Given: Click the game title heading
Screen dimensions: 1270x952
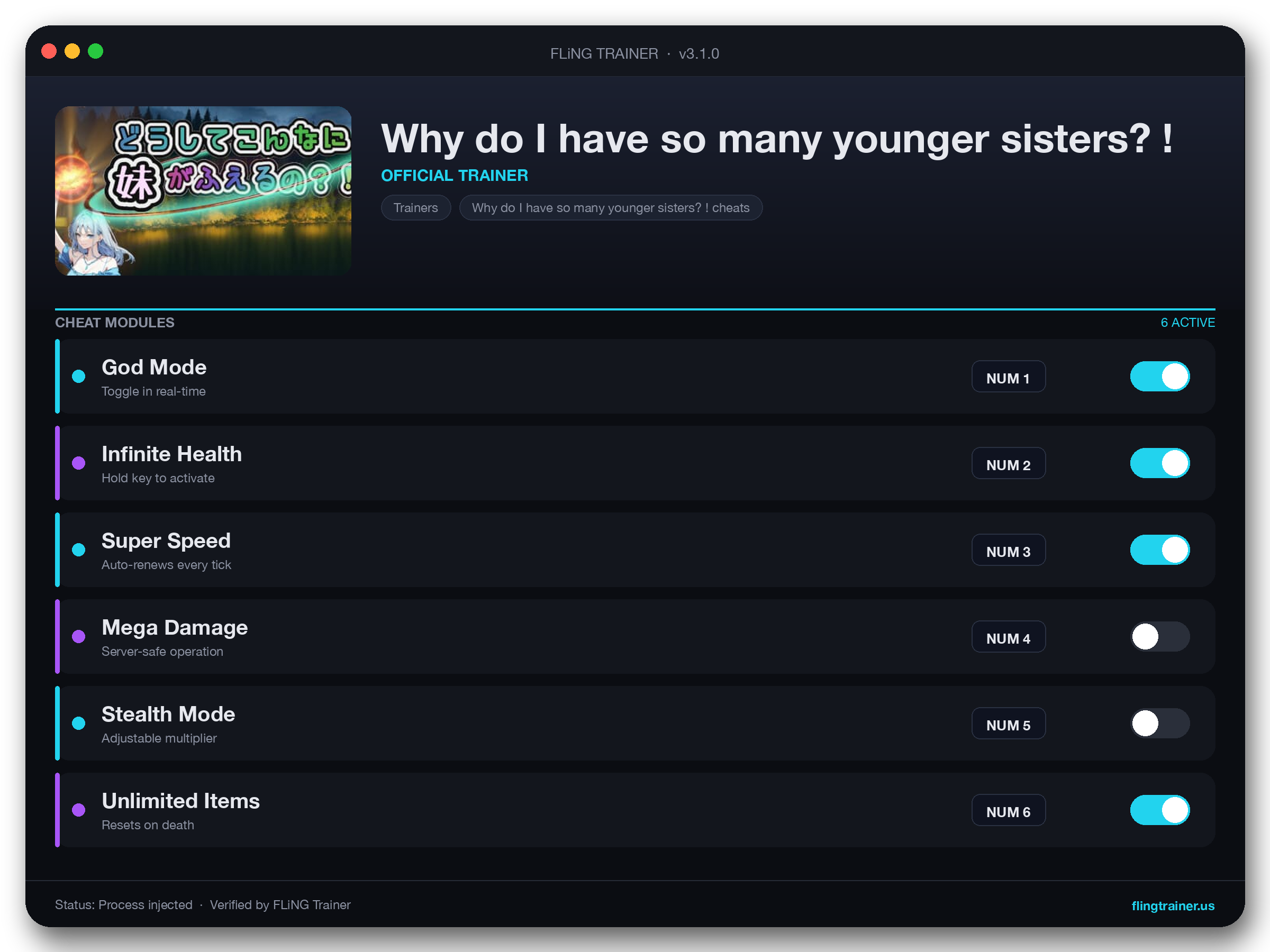Looking at the screenshot, I should tap(777, 138).
